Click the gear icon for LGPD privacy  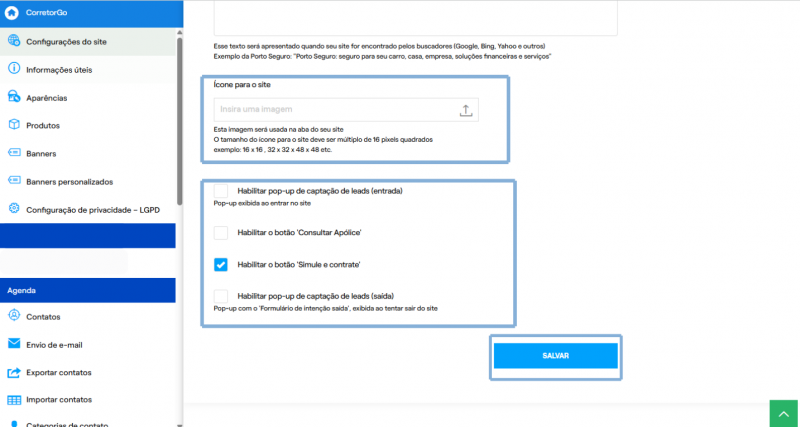(x=14, y=209)
